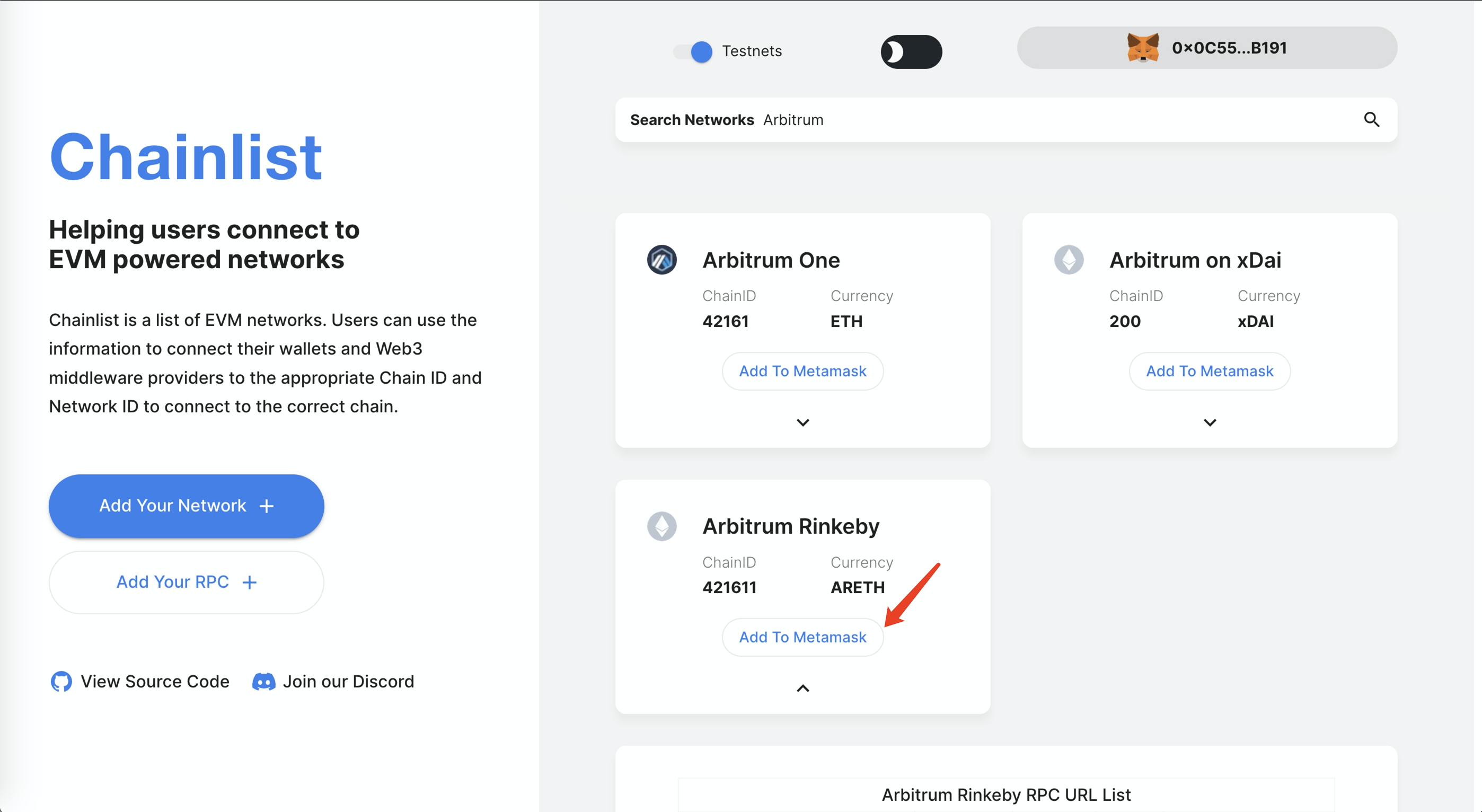Add Arbitrum Rinkeby to Metamask

(802, 637)
